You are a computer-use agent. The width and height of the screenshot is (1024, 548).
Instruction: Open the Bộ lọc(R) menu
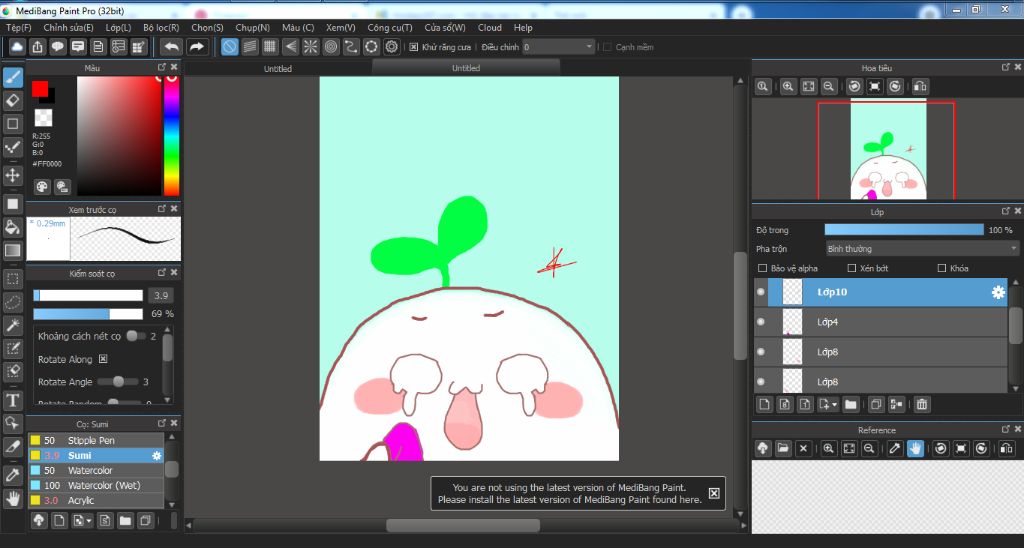point(161,28)
